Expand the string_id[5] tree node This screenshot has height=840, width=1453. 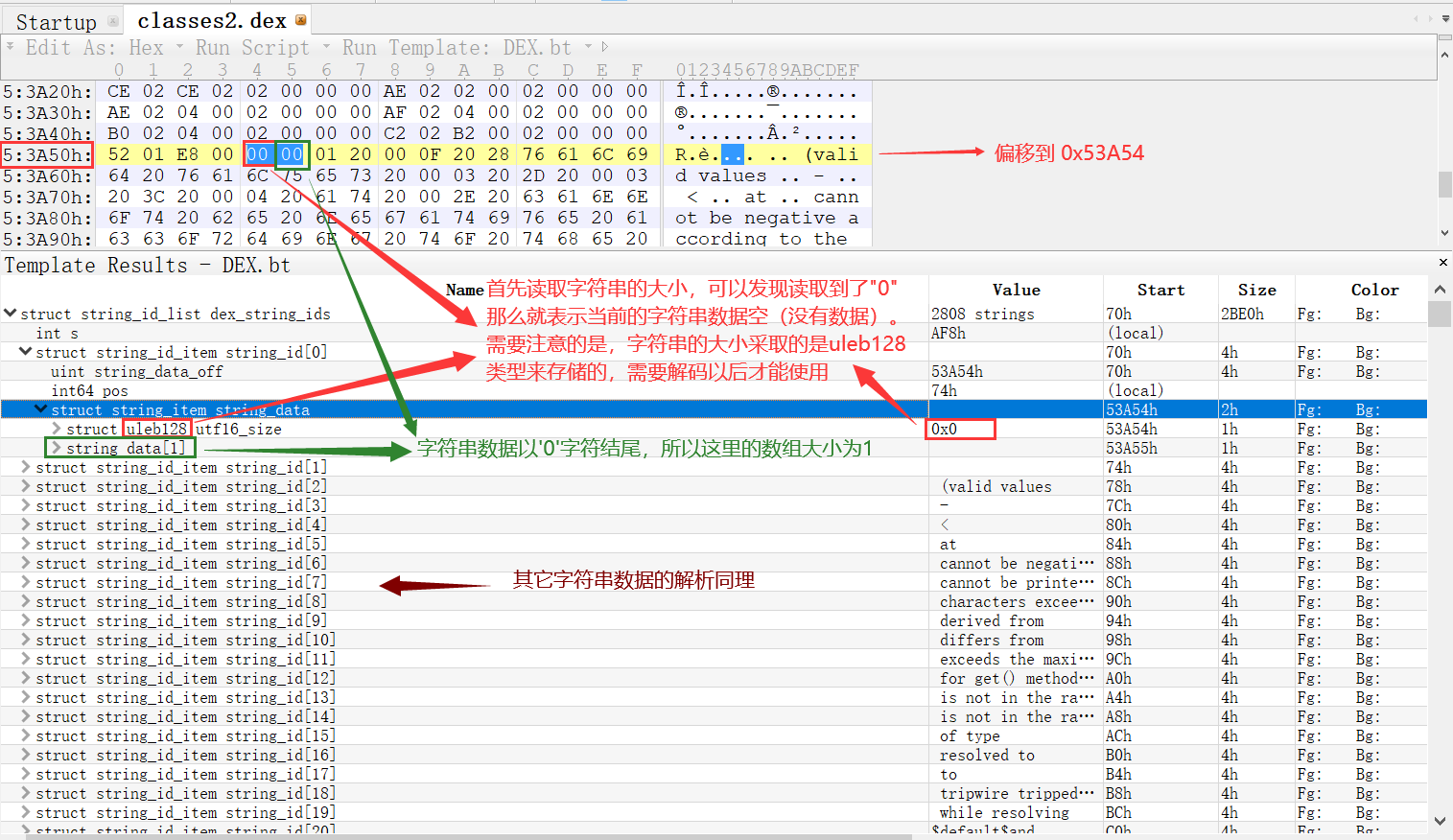coord(26,544)
